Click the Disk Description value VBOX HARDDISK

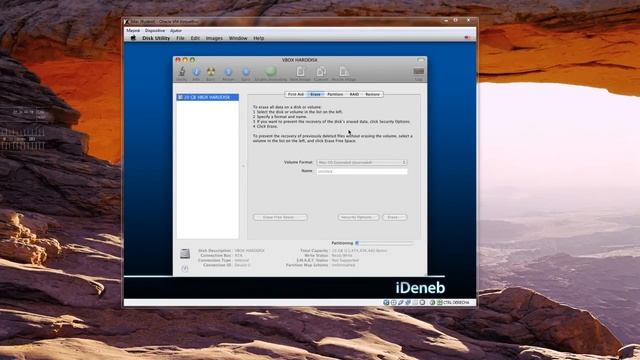point(249,251)
